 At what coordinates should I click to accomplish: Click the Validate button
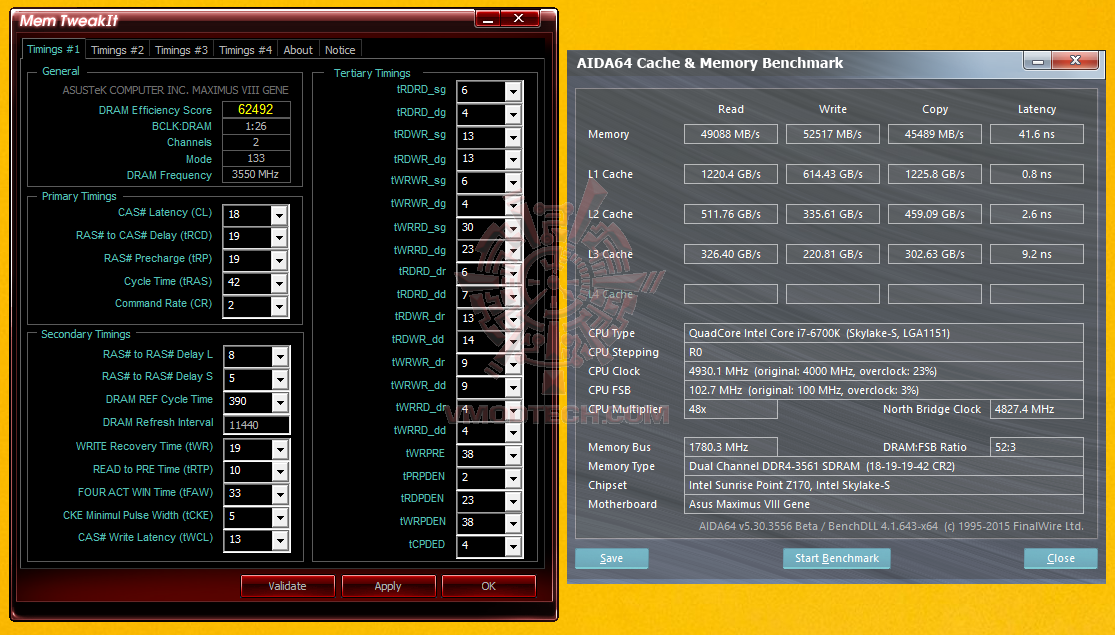tap(287, 586)
